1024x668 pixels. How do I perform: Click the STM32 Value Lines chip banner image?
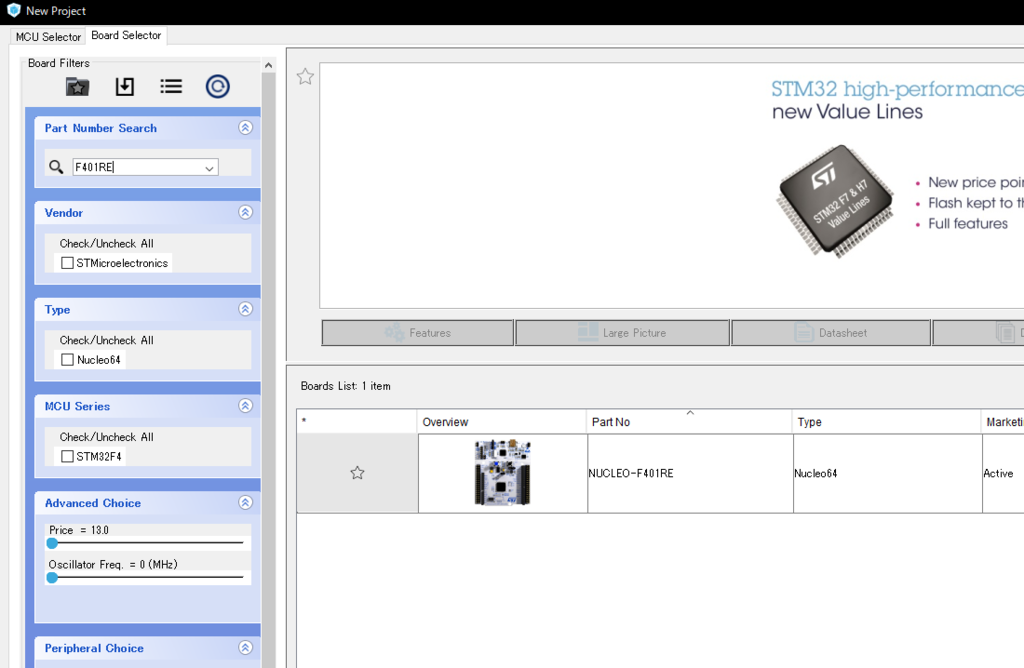(x=835, y=201)
